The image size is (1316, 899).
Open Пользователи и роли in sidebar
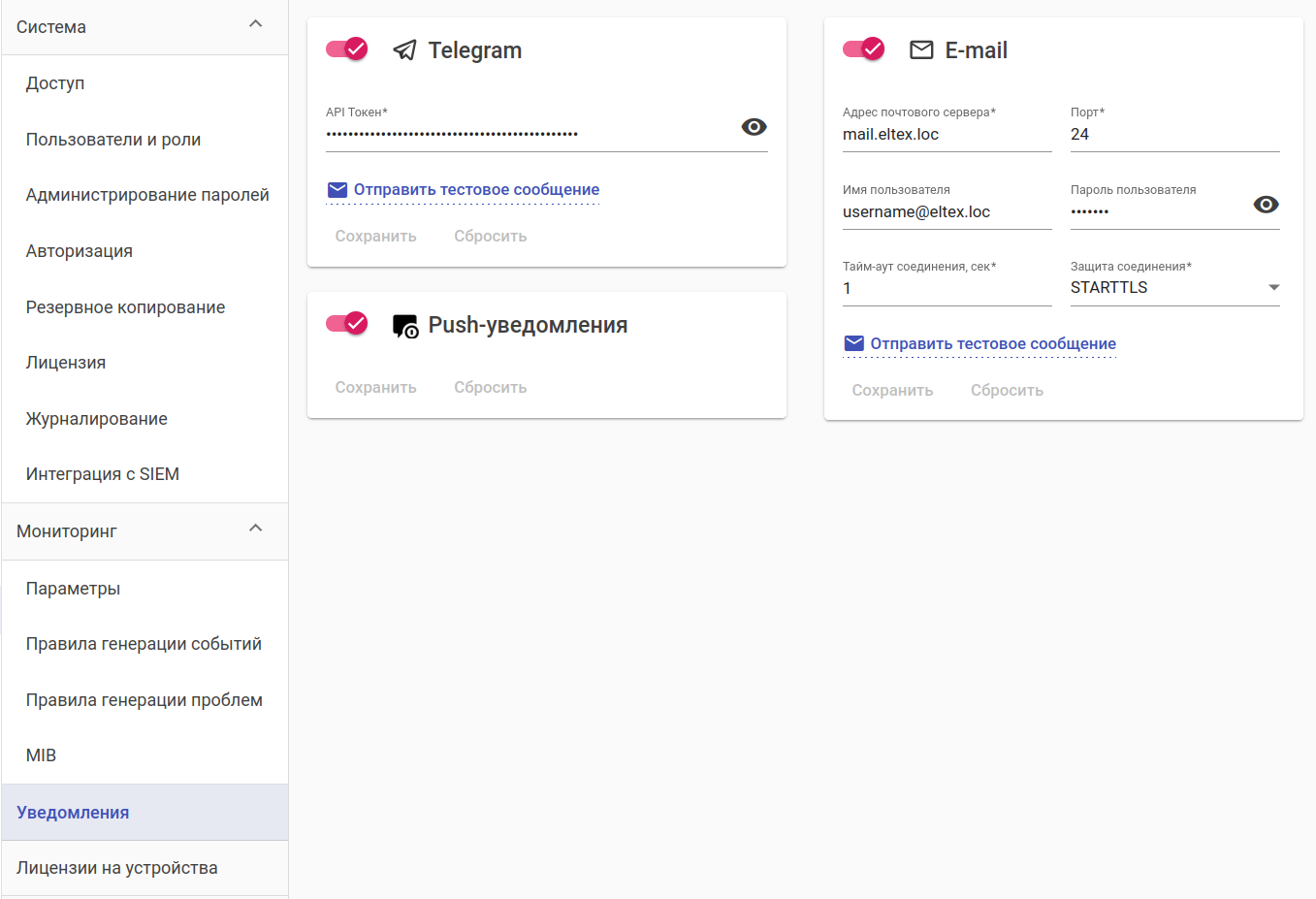point(113,140)
